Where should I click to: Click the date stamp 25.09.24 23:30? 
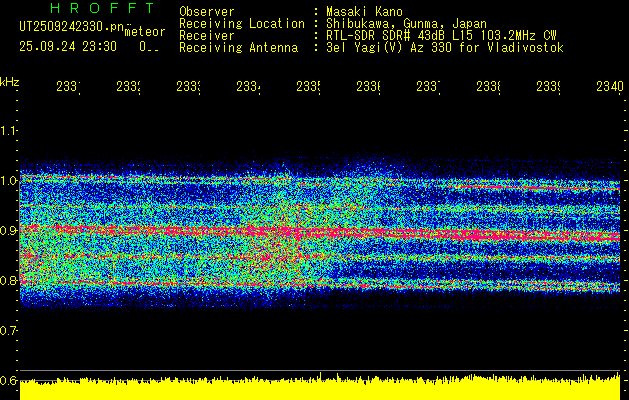68,47
